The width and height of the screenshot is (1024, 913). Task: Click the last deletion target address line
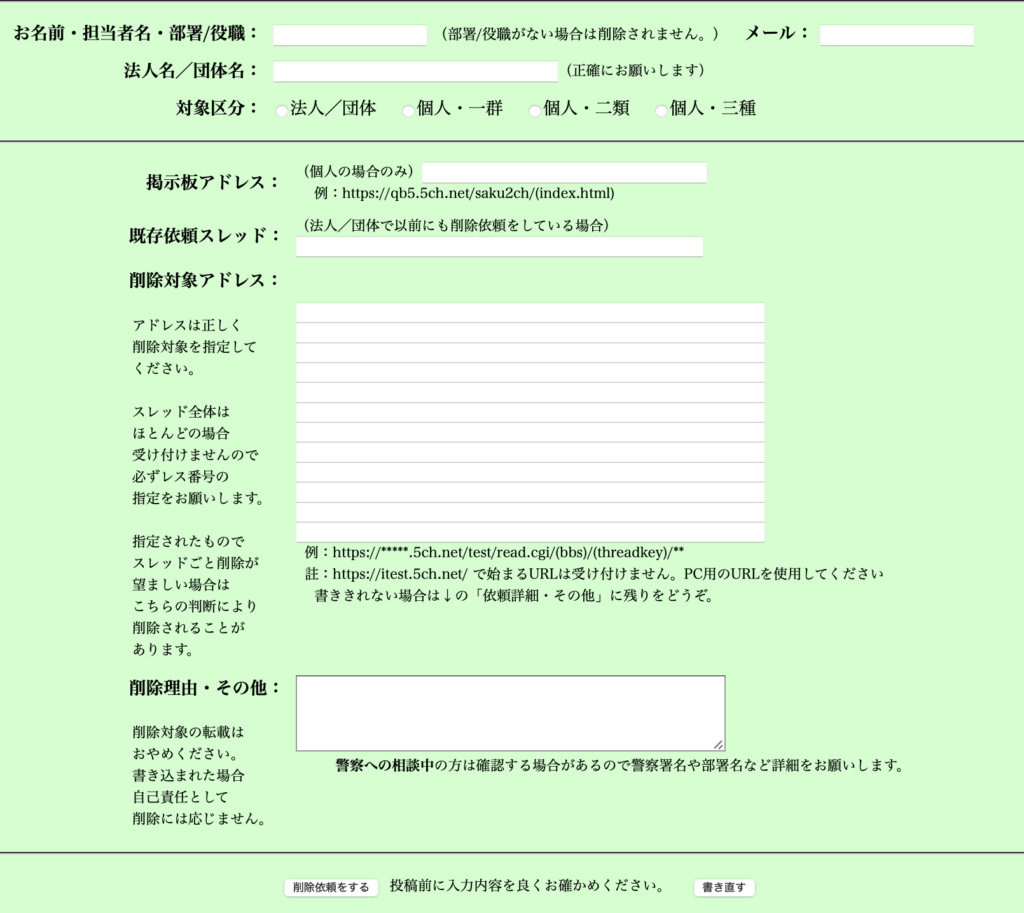tap(530, 533)
